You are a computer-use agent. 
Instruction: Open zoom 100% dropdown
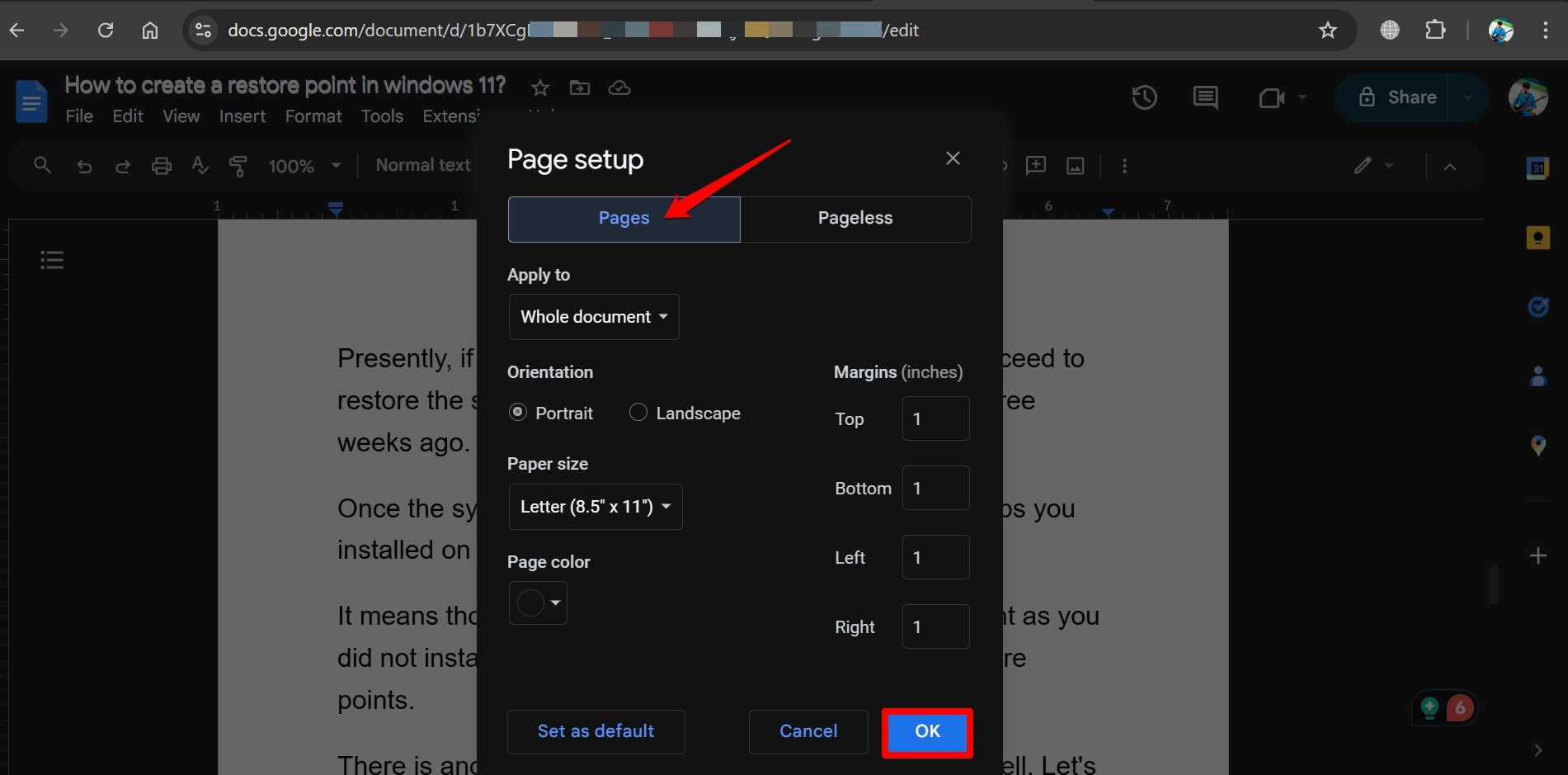[x=304, y=166]
